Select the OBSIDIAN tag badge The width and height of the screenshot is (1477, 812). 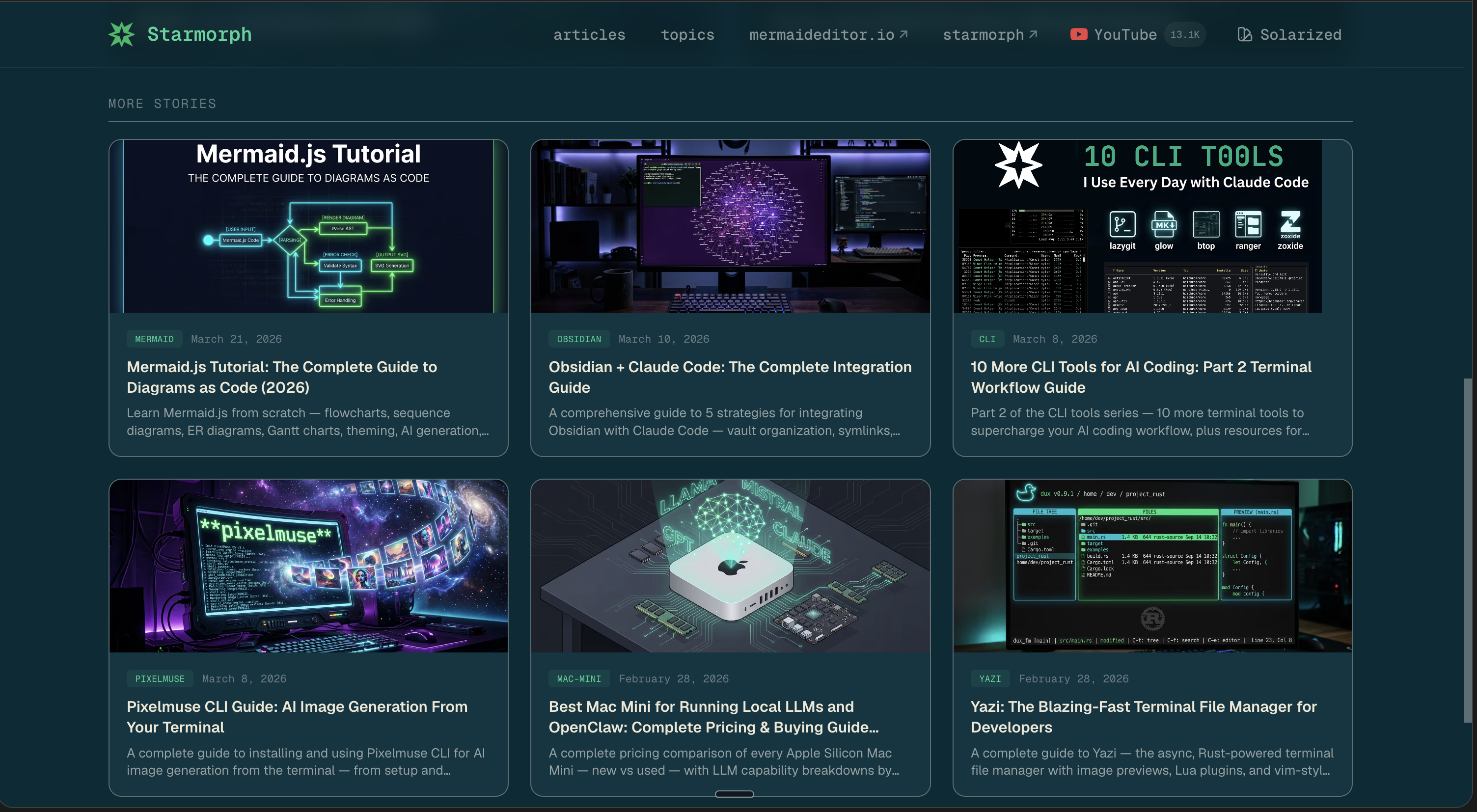pos(578,339)
